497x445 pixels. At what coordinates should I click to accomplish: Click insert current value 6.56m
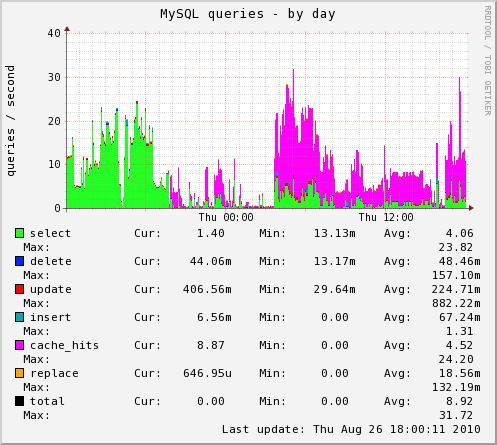tap(214, 317)
